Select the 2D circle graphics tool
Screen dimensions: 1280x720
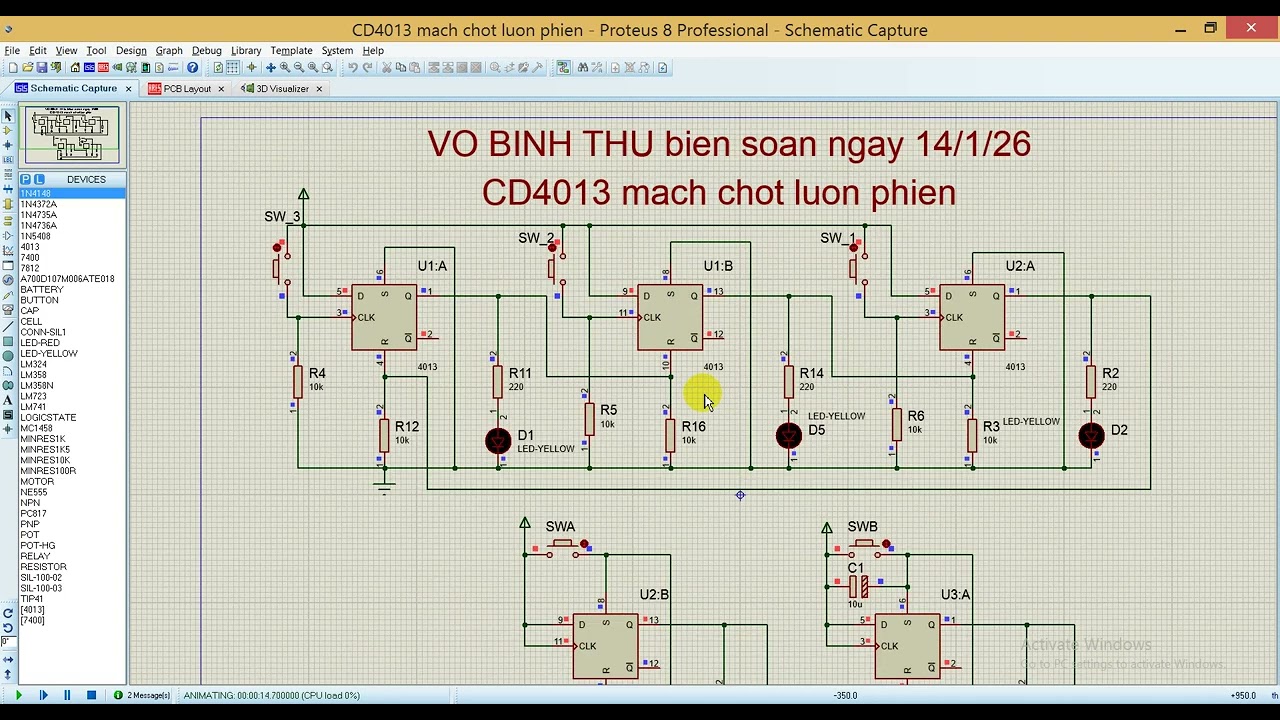click(x=8, y=355)
